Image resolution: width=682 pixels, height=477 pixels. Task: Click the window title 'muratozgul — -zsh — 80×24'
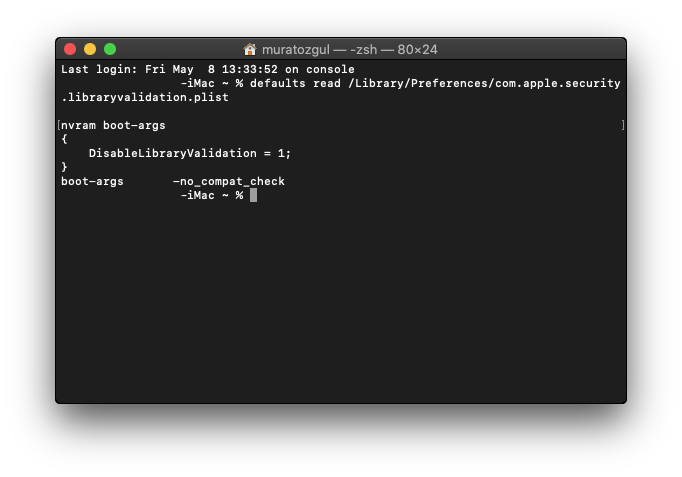click(x=349, y=49)
